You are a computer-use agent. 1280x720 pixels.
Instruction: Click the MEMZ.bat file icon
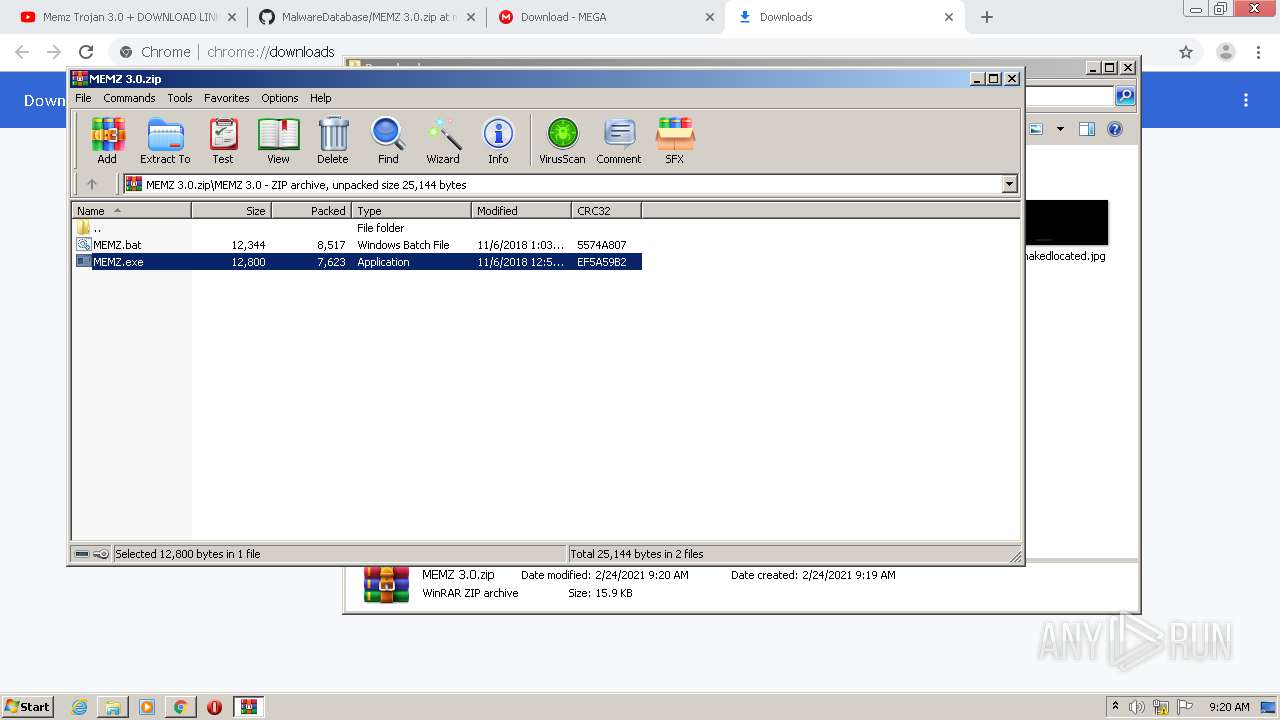pyautogui.click(x=84, y=245)
